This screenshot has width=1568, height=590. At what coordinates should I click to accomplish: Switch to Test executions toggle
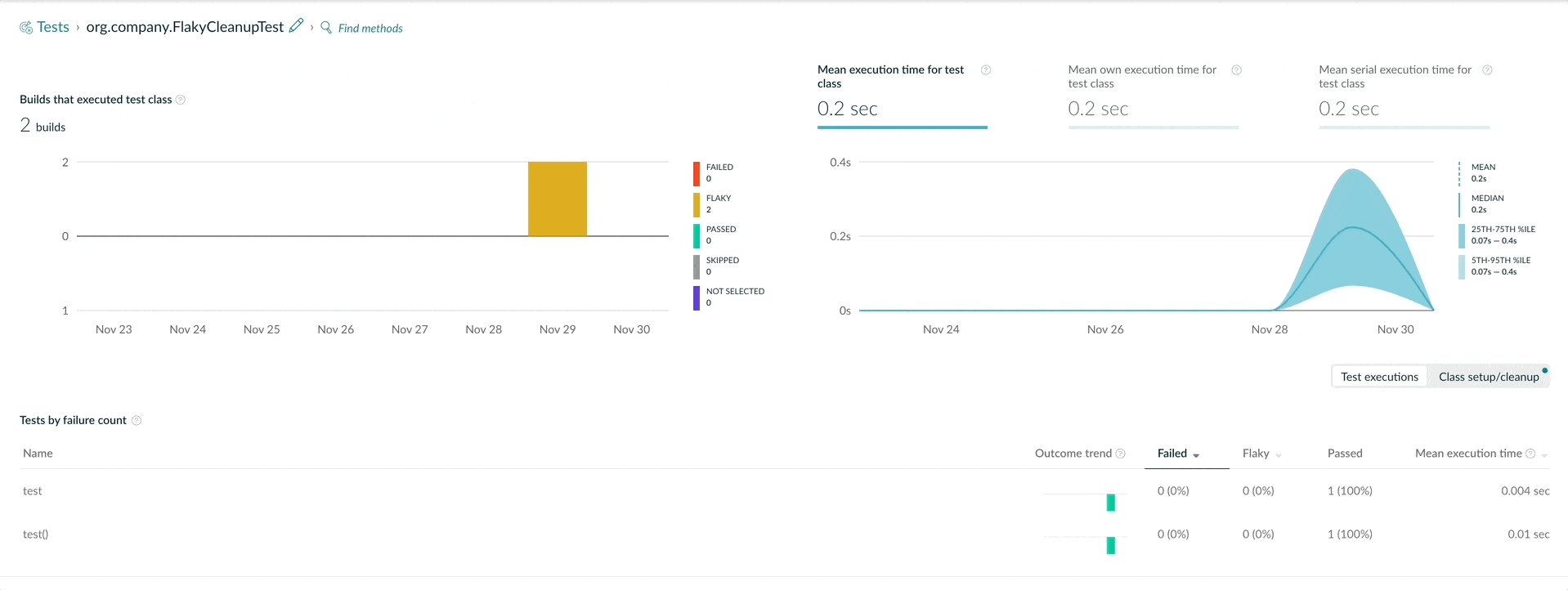[x=1380, y=377]
